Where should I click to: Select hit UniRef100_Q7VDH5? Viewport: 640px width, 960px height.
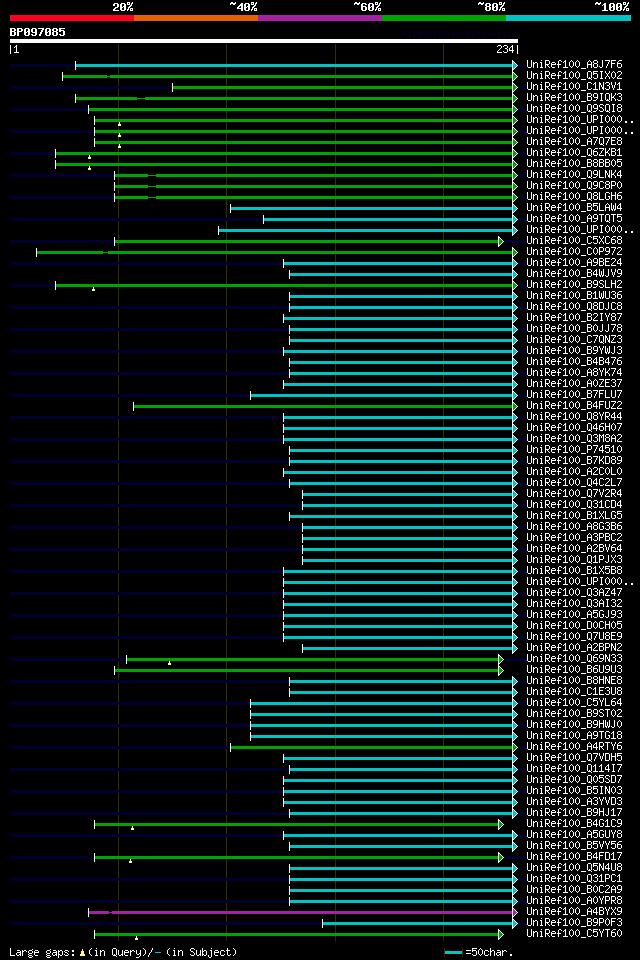[574, 758]
